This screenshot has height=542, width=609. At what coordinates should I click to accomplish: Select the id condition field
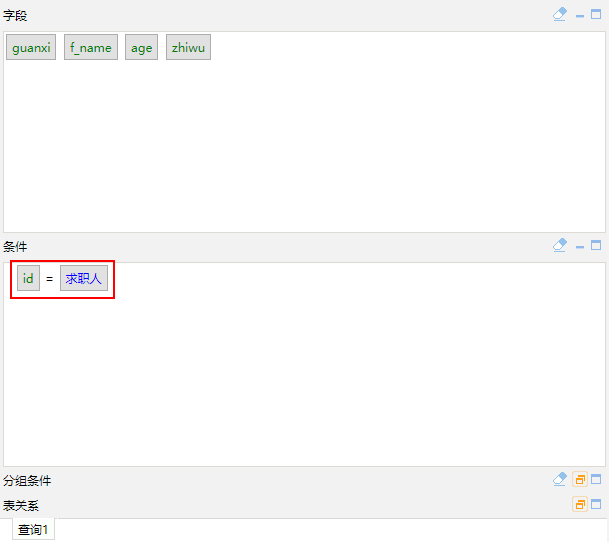tap(28, 278)
